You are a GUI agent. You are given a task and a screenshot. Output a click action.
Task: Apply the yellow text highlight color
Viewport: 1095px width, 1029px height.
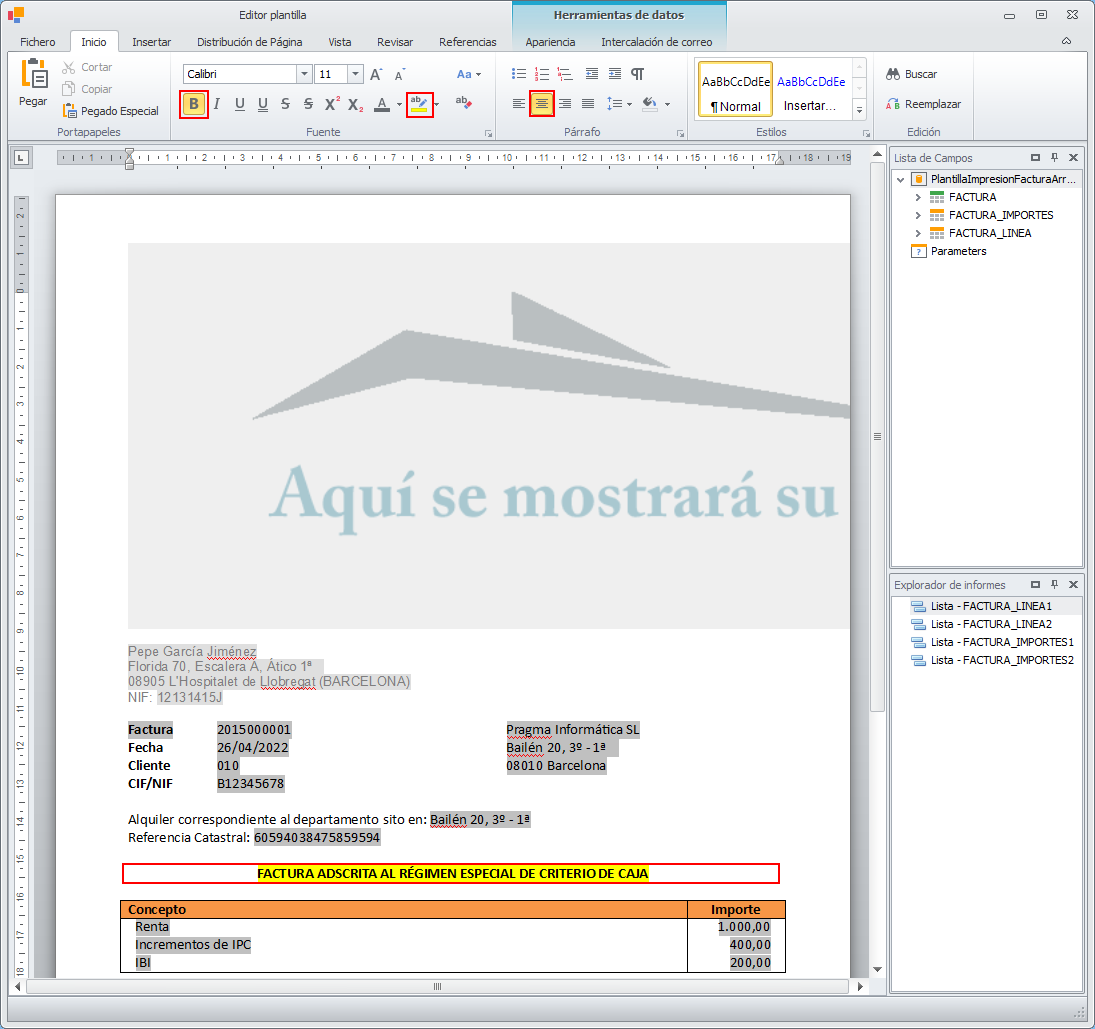coord(418,104)
